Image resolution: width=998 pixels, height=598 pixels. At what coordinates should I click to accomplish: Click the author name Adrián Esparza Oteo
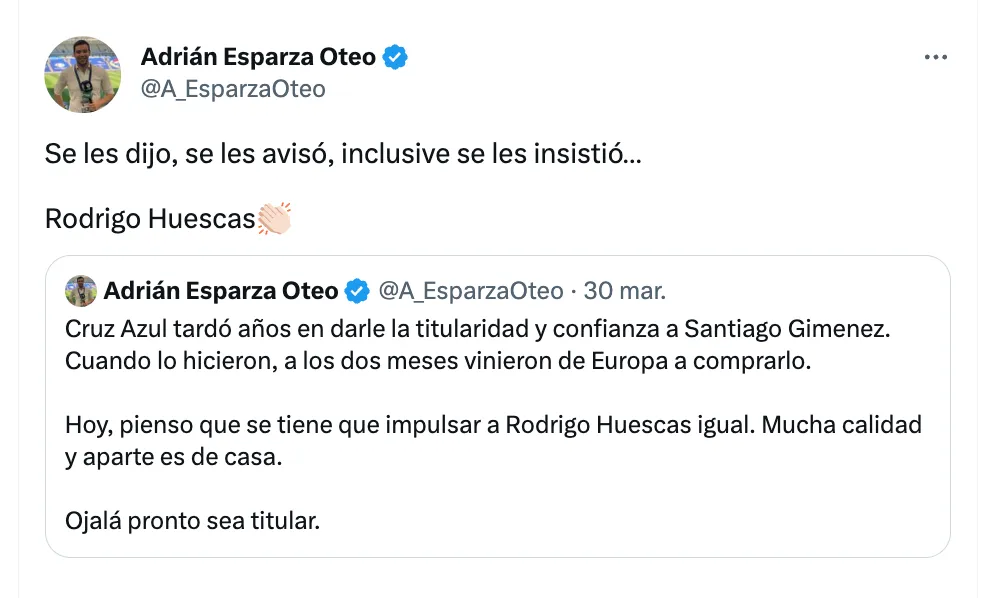pos(260,57)
